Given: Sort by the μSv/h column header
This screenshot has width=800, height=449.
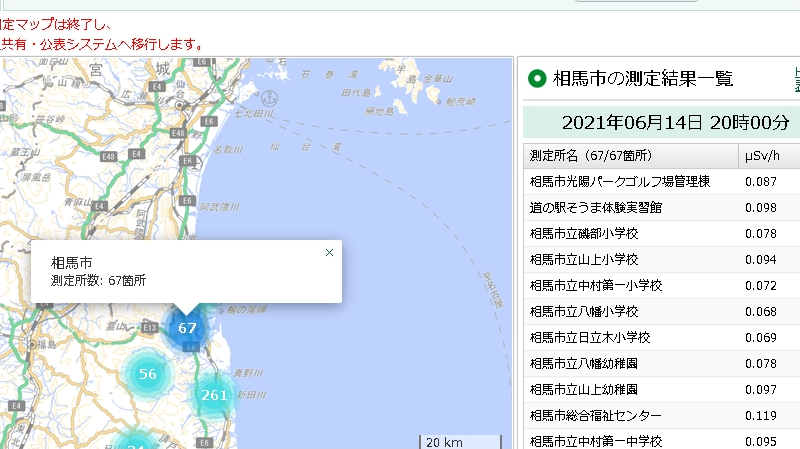Looking at the screenshot, I should point(762,156).
